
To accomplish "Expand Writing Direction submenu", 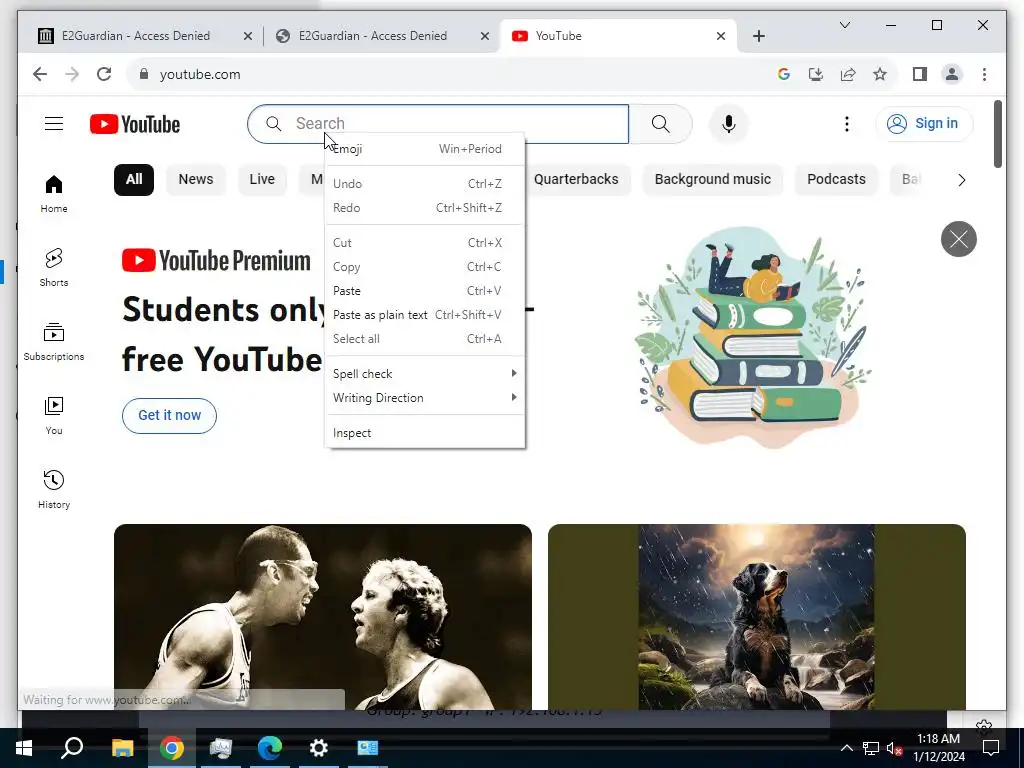I will tap(424, 398).
